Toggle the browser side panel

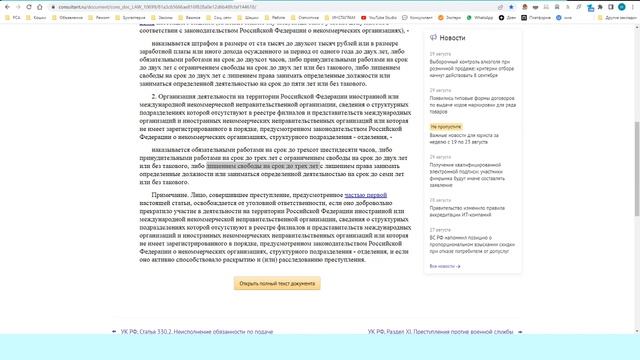click(611, 7)
